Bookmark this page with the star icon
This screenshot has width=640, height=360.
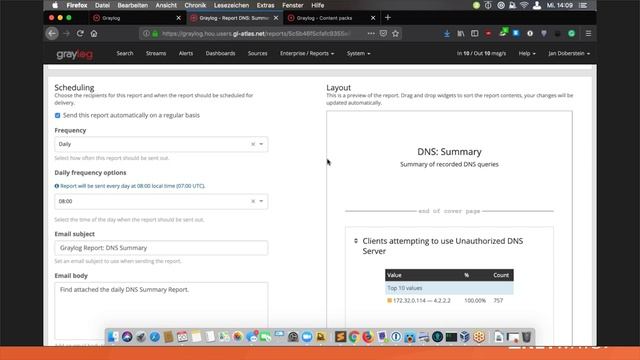click(395, 33)
